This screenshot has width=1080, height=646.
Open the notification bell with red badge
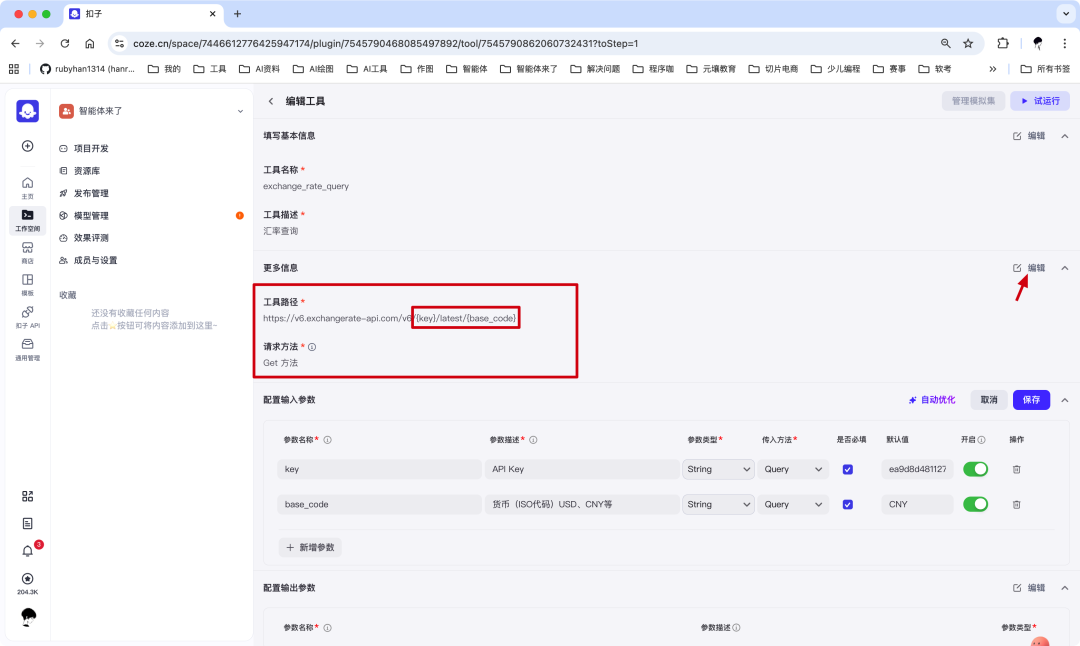(x=27, y=550)
